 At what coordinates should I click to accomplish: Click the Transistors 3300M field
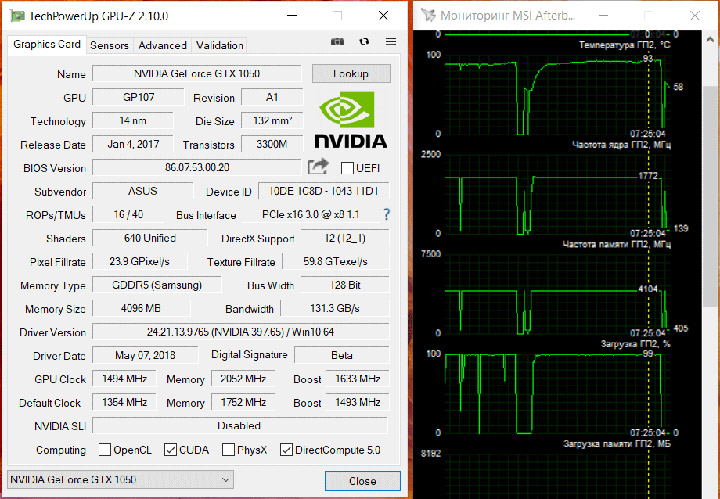tap(272, 144)
